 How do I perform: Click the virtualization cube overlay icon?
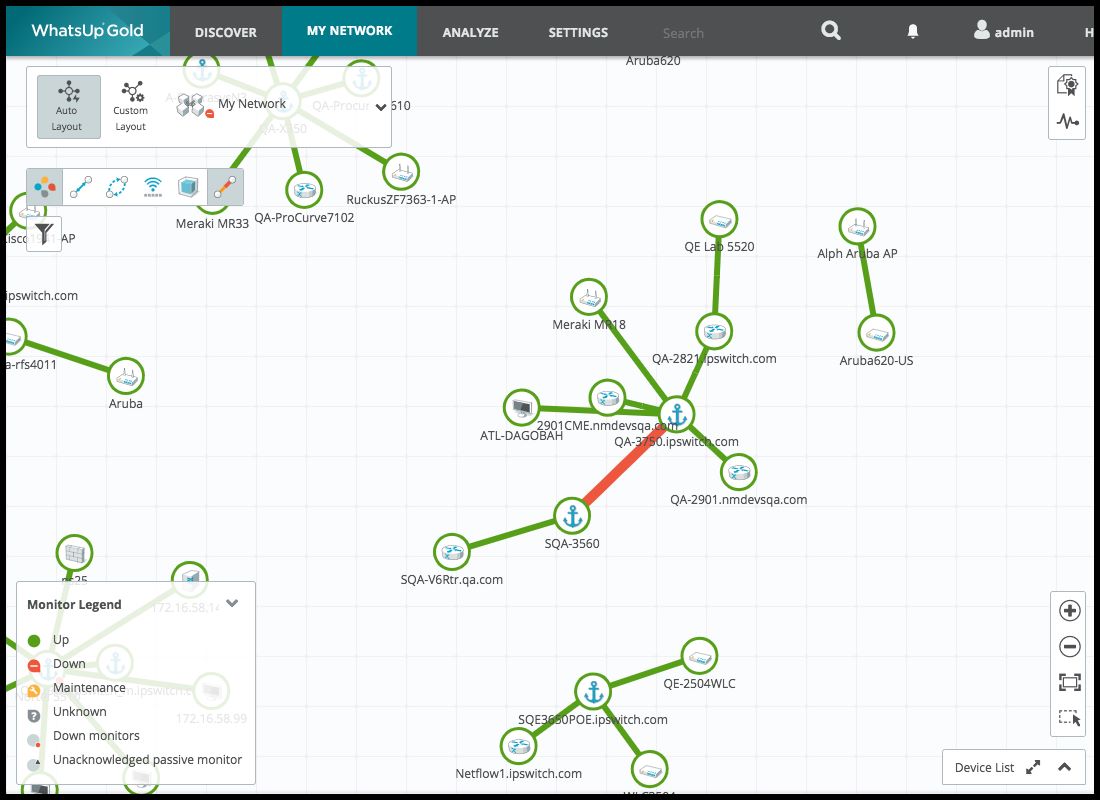click(x=187, y=186)
